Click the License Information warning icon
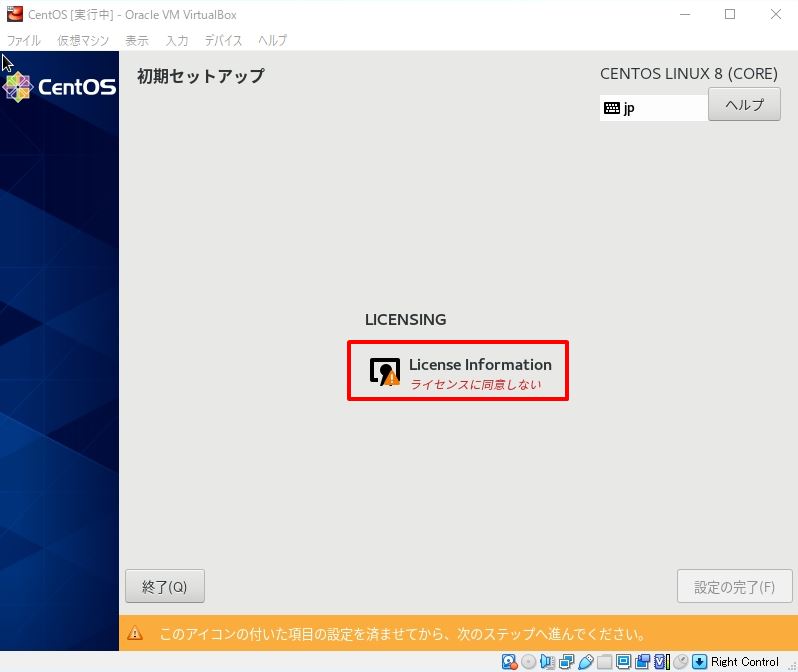798x672 pixels. pyautogui.click(x=385, y=372)
